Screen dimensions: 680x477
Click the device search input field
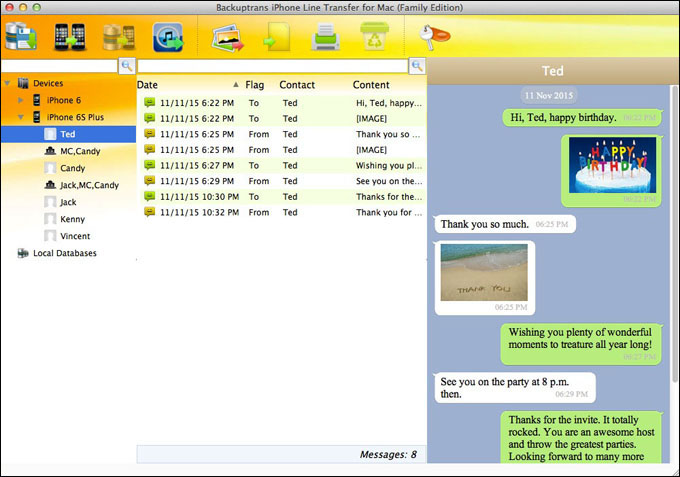[x=60, y=66]
